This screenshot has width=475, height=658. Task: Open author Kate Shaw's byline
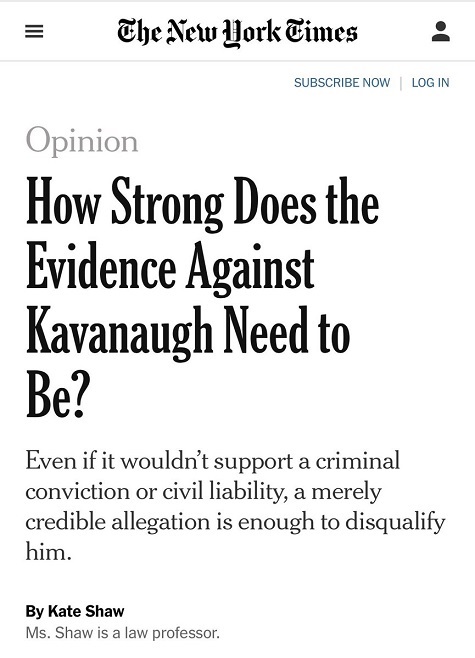coord(86,611)
